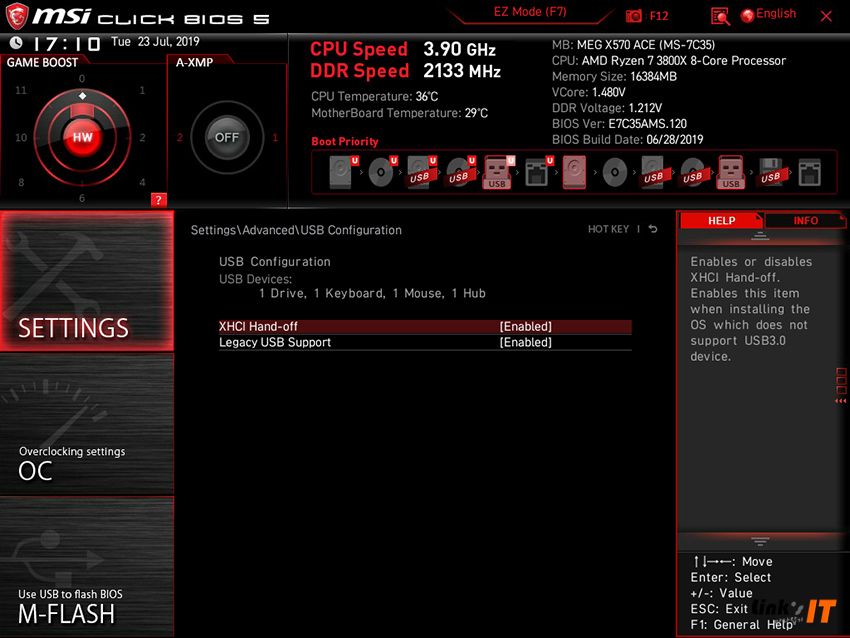This screenshot has width=850, height=638.
Task: Select the XHCI Hand-off row
Action: tap(425, 326)
